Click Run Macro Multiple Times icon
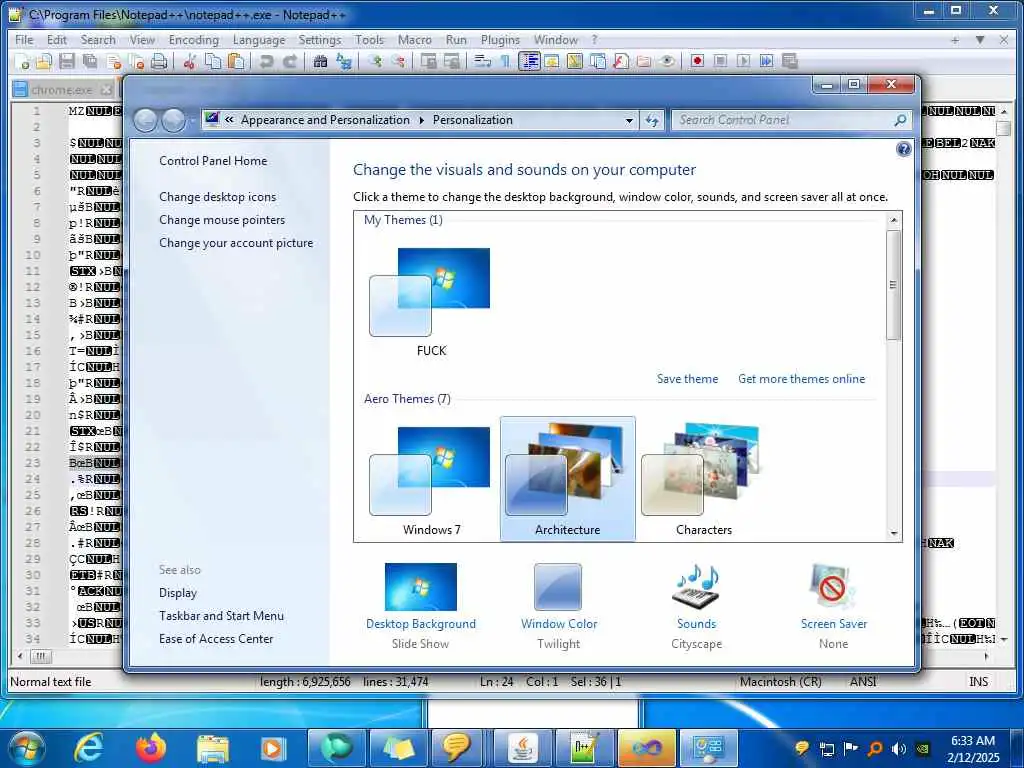This screenshot has height=768, width=1024. pyautogui.click(x=767, y=61)
